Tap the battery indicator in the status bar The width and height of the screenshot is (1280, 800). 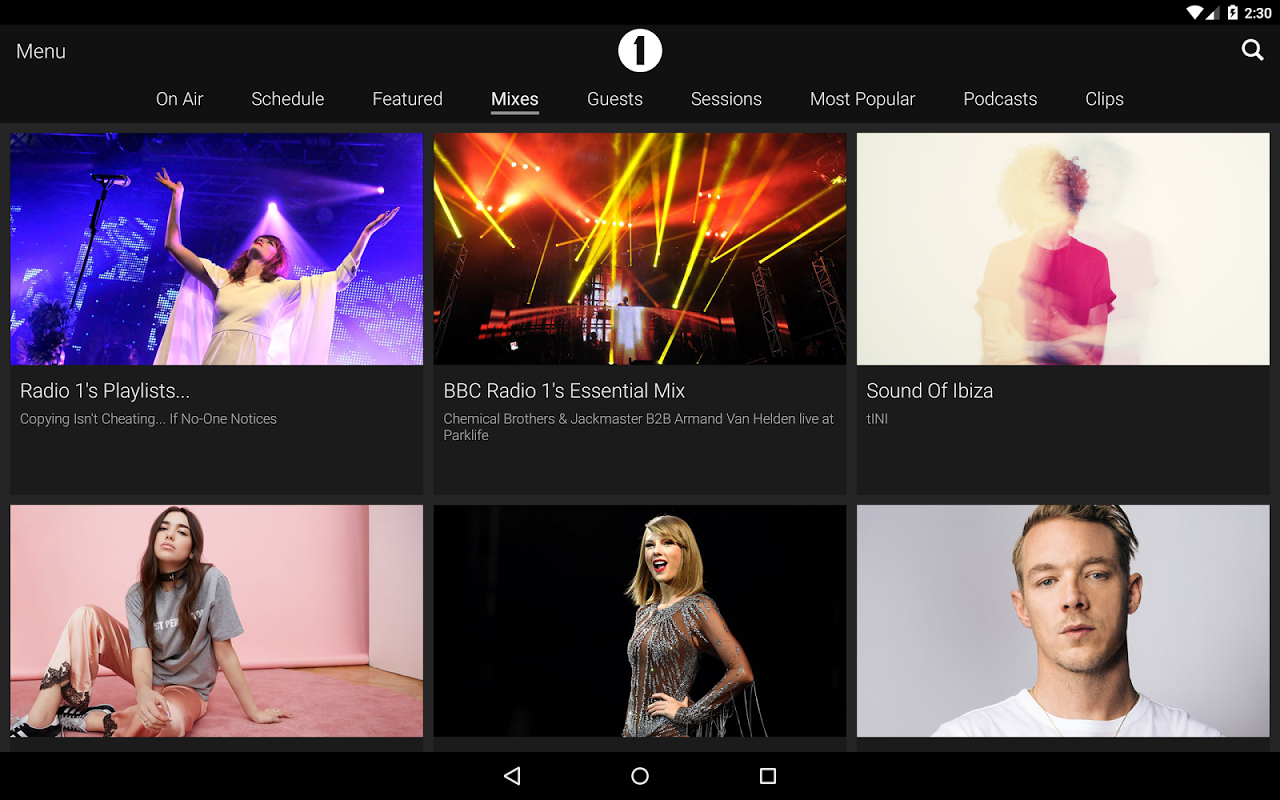point(1233,13)
